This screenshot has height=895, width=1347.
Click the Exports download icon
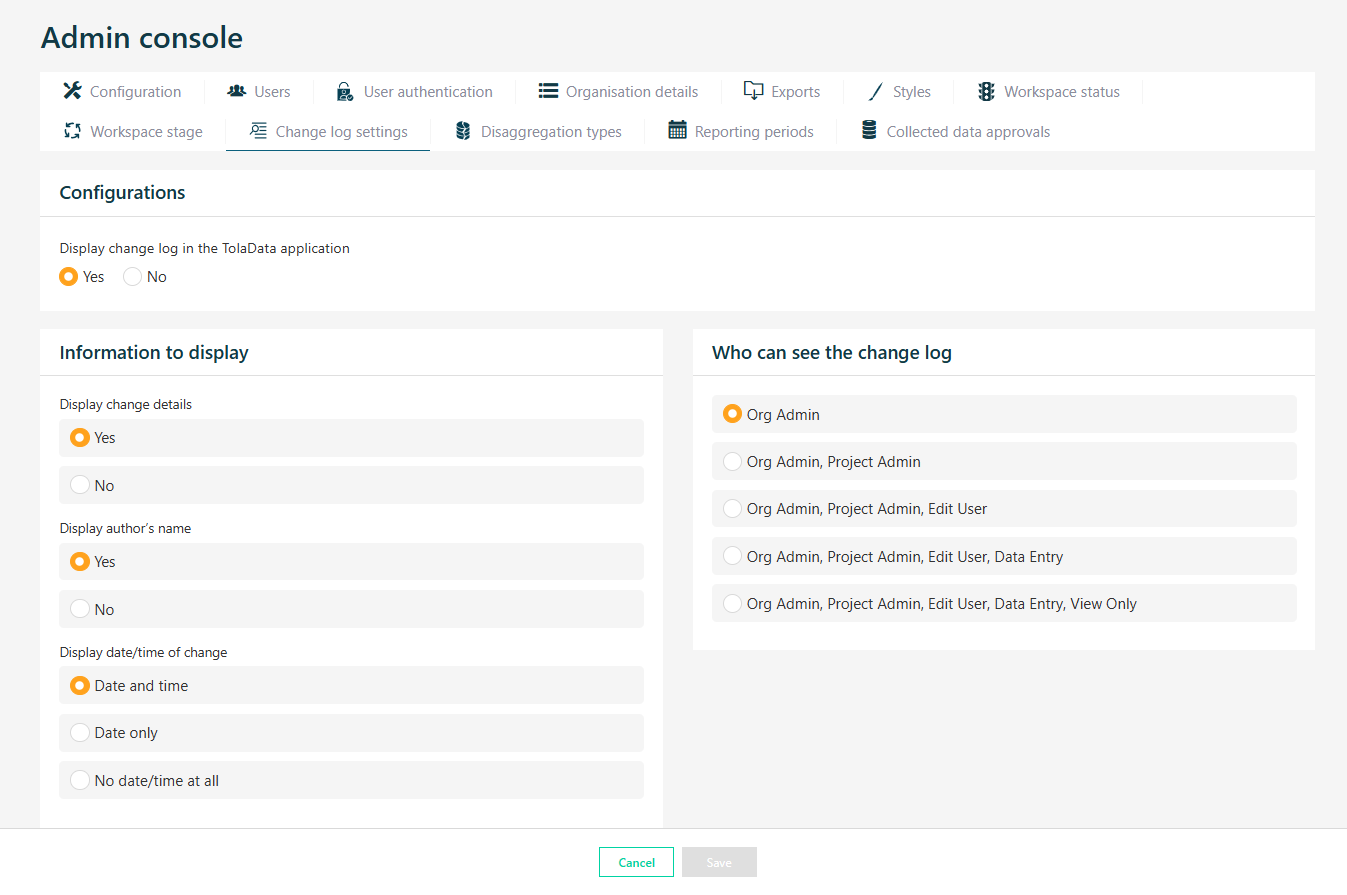(x=754, y=91)
